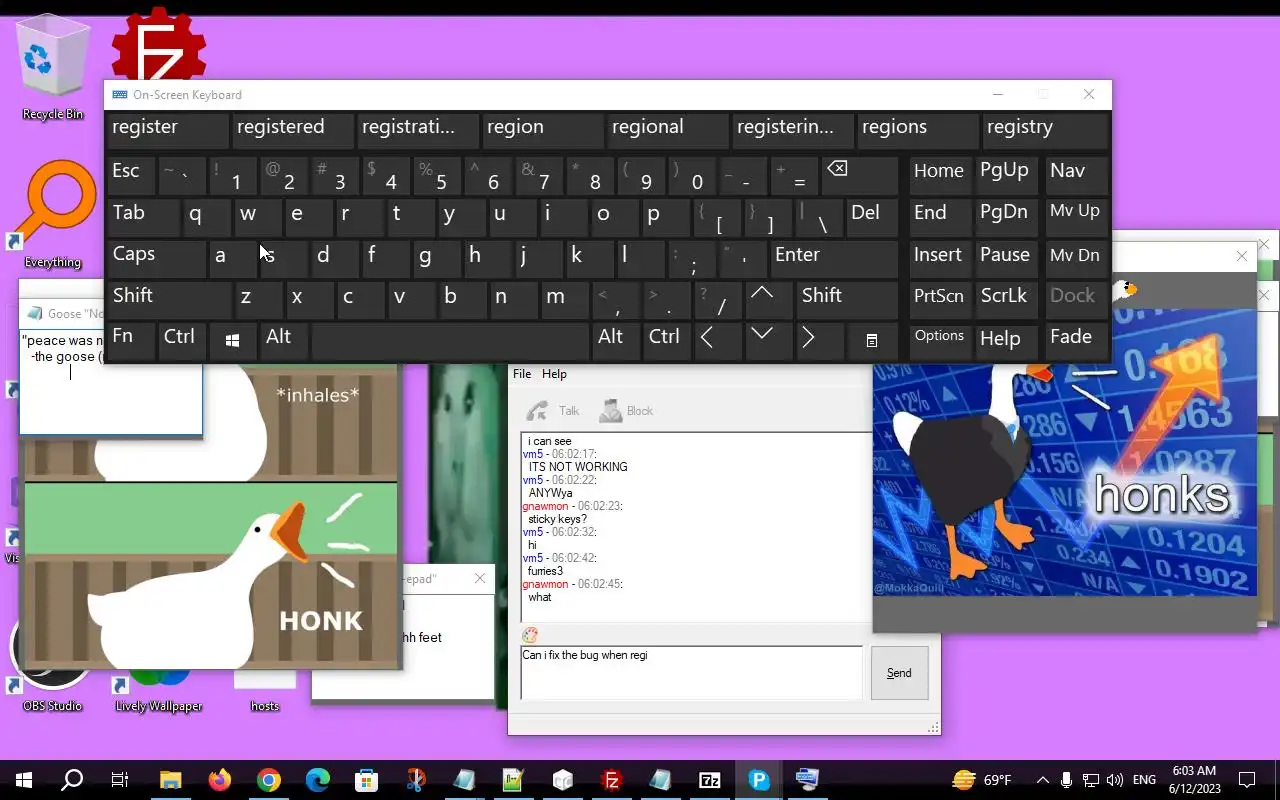This screenshot has height=800, width=1280.
Task: Click the Windows logo key on the On-Screen Keyboard
Action: pos(232,340)
